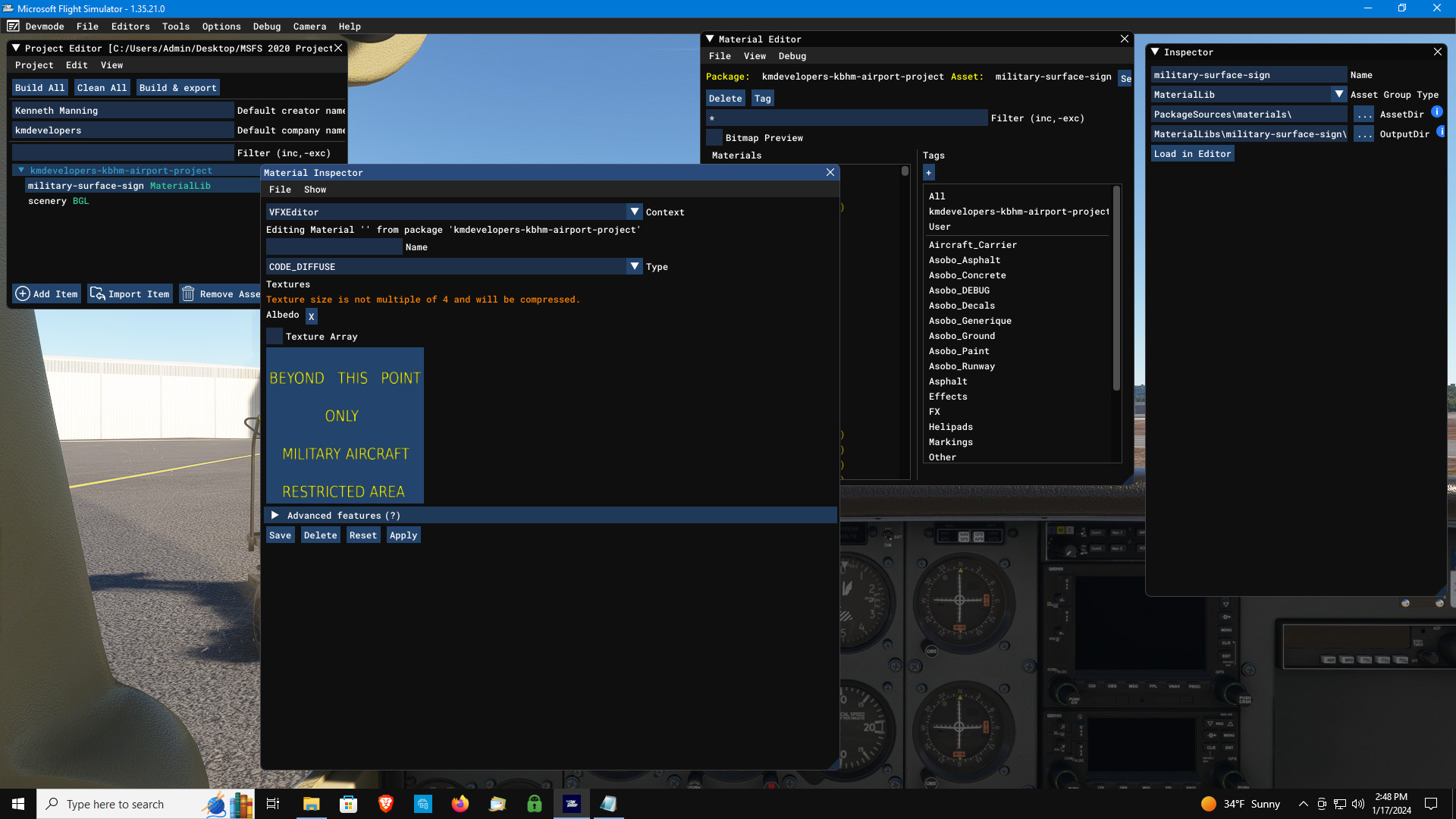Collapse the kmdevelopers-kbhm-airport-project tree node
Image resolution: width=1456 pixels, height=819 pixels.
[x=21, y=171]
